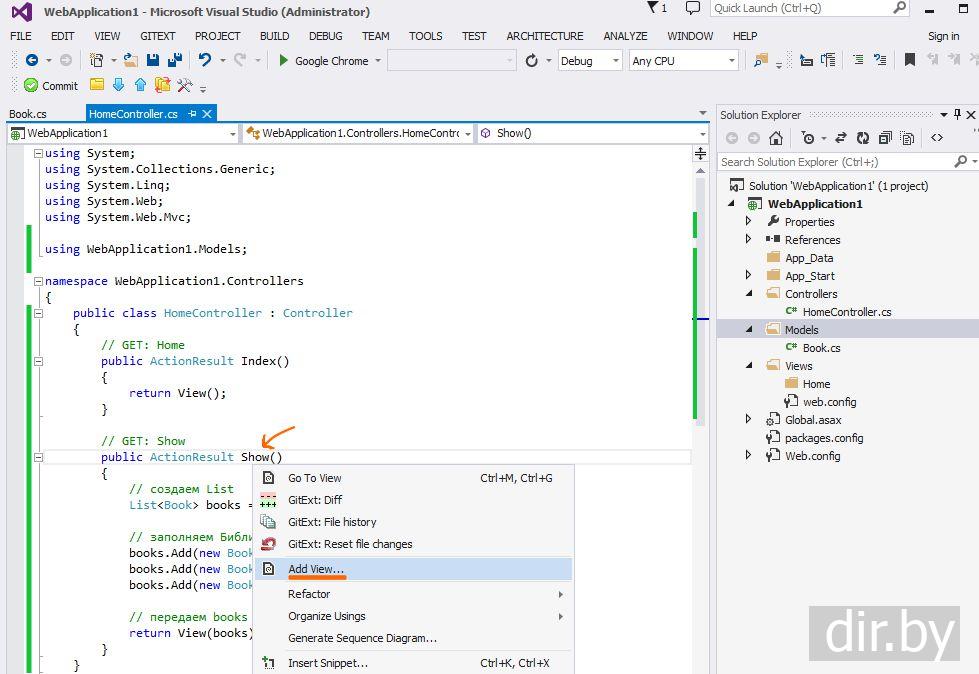Open the Any CPU platform dropdown
979x674 pixels.
(684, 61)
